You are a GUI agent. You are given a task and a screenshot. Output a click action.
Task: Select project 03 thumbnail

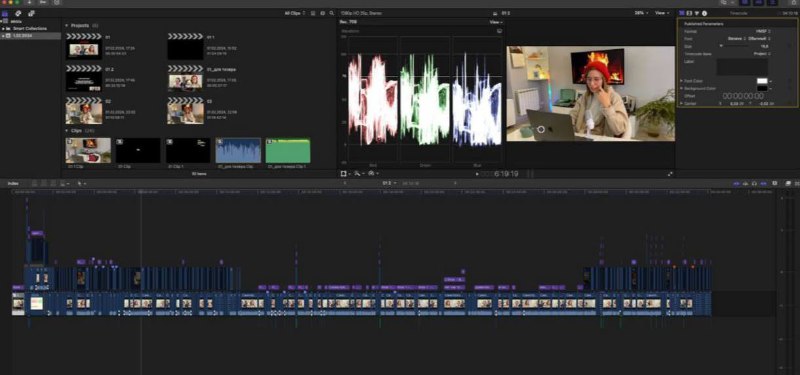185,111
